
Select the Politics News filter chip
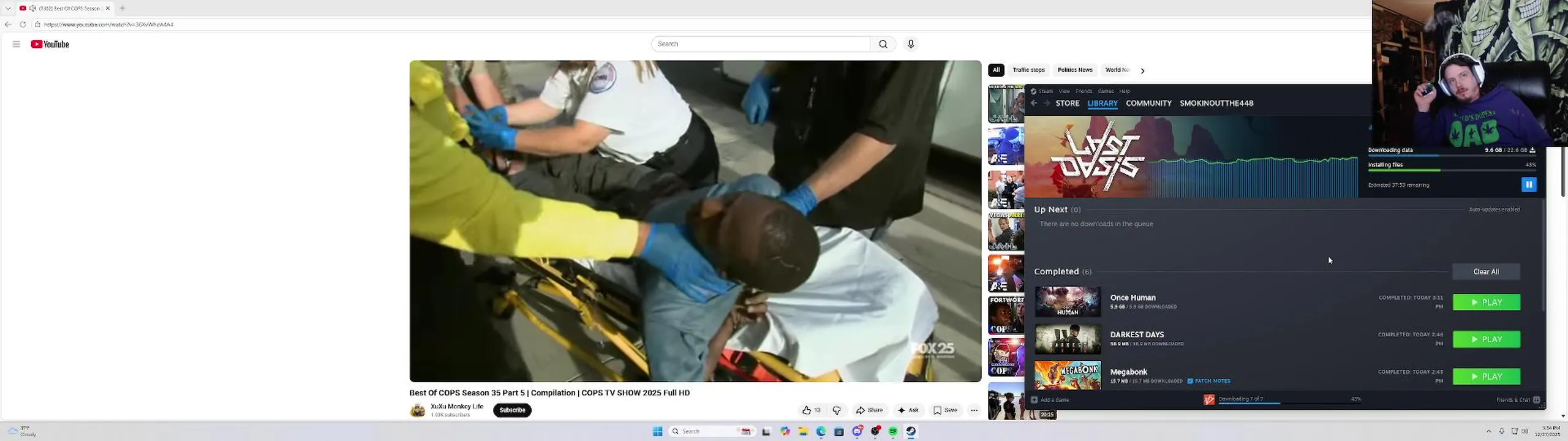coord(1075,70)
